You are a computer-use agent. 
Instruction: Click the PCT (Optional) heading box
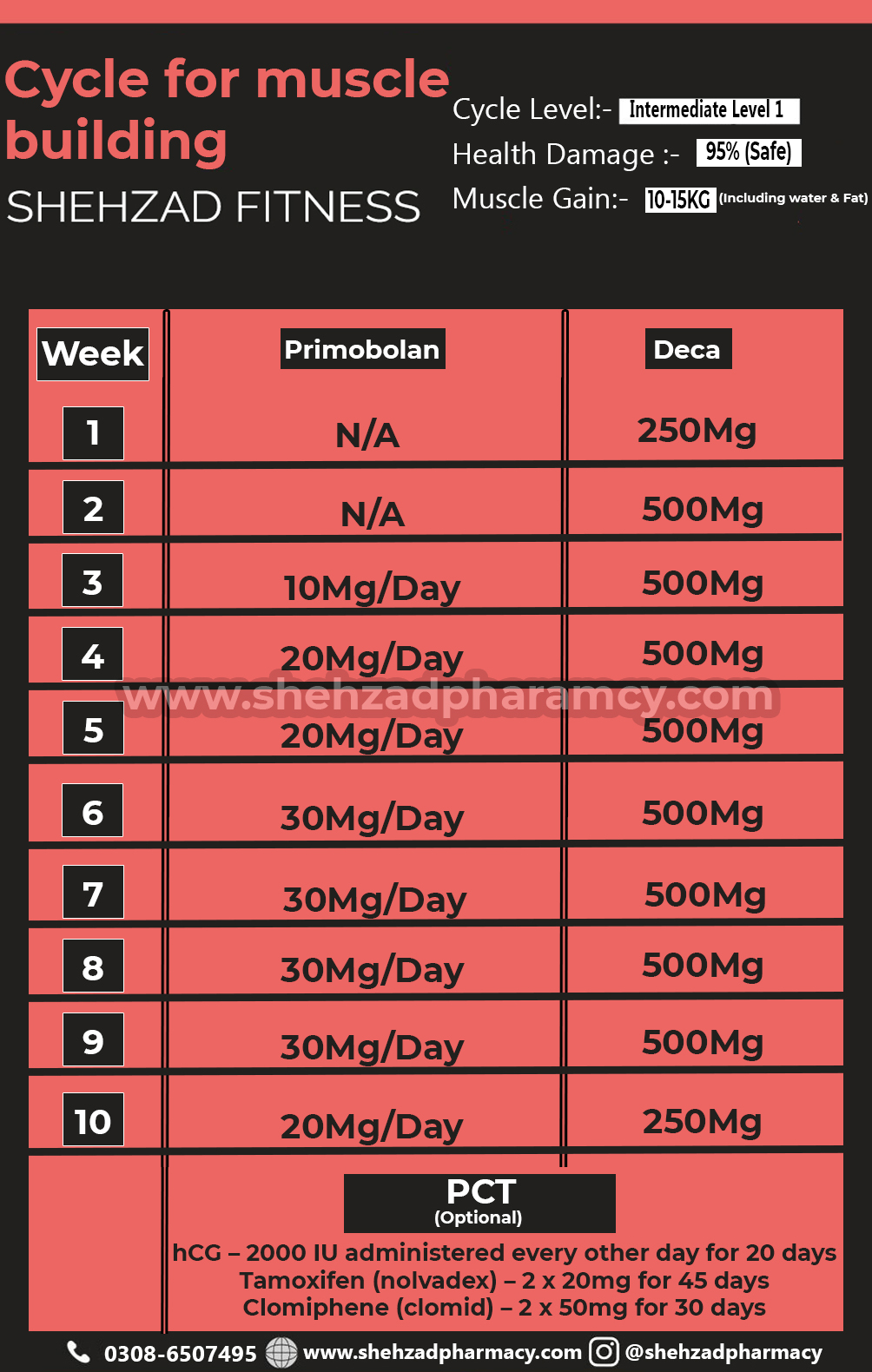(x=479, y=1203)
